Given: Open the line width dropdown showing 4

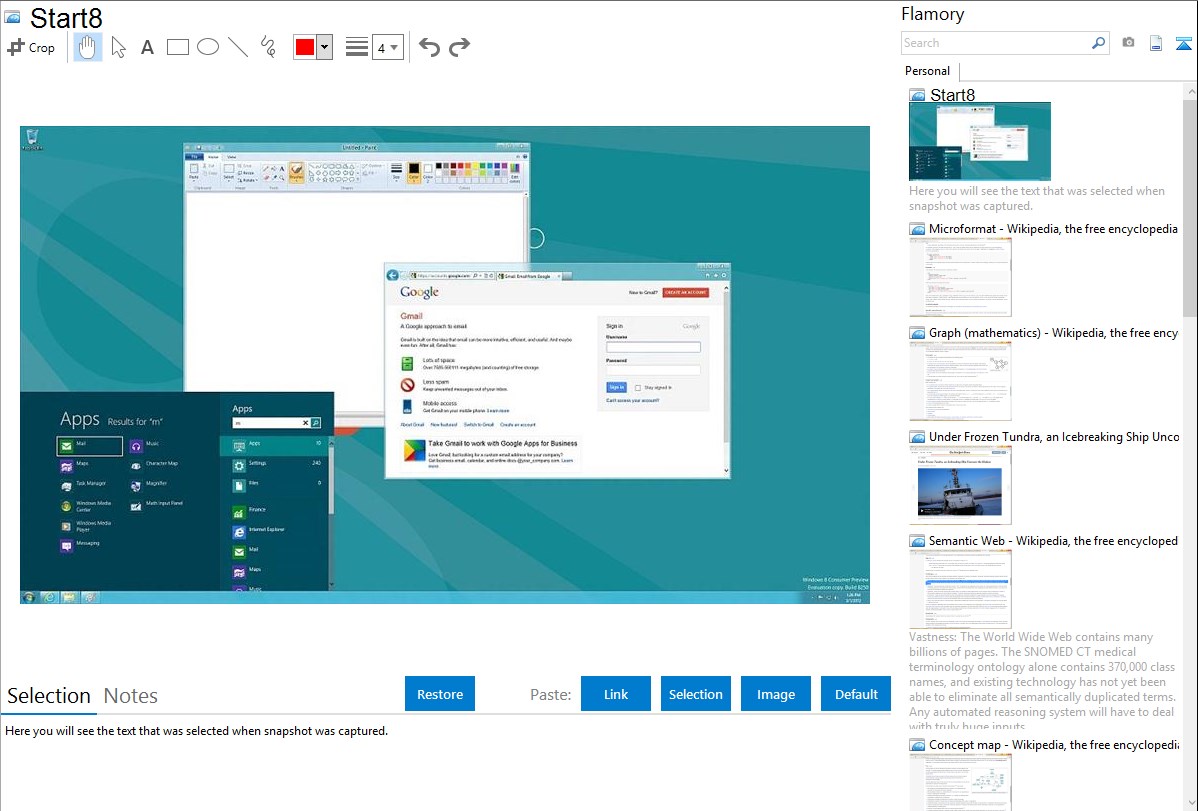Looking at the screenshot, I should [x=388, y=47].
